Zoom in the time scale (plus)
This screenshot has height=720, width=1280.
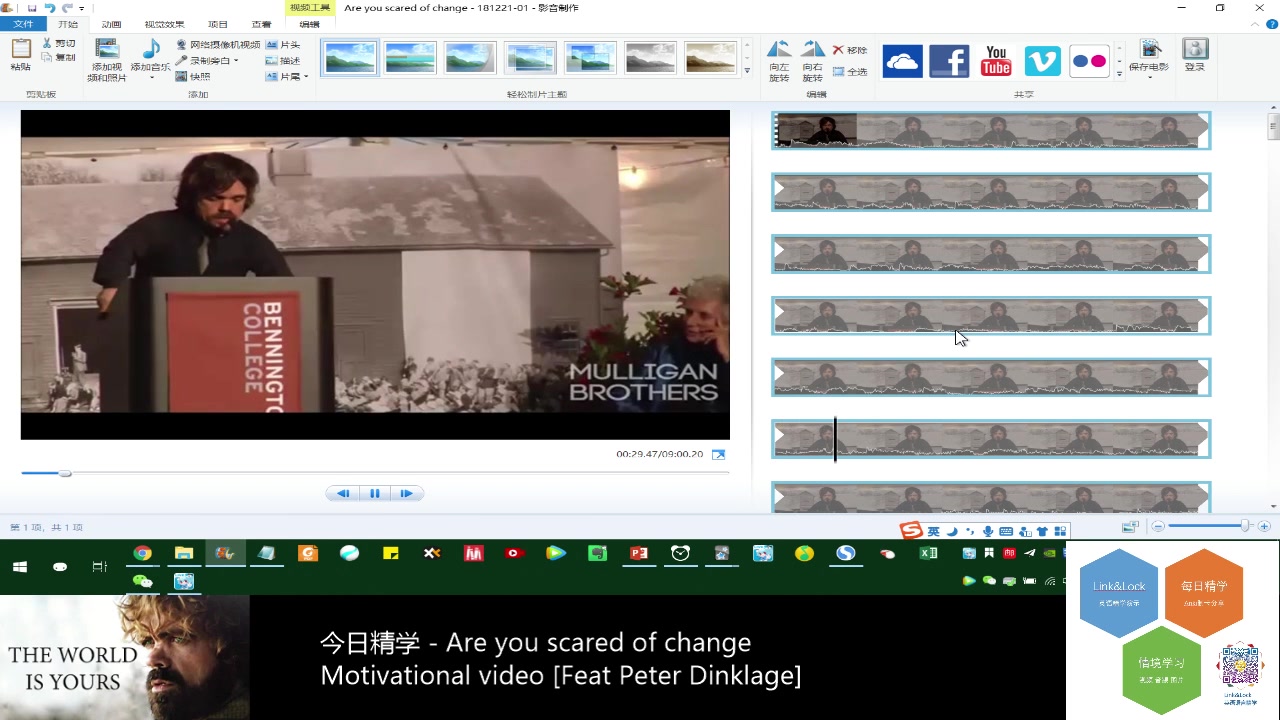tap(1264, 526)
